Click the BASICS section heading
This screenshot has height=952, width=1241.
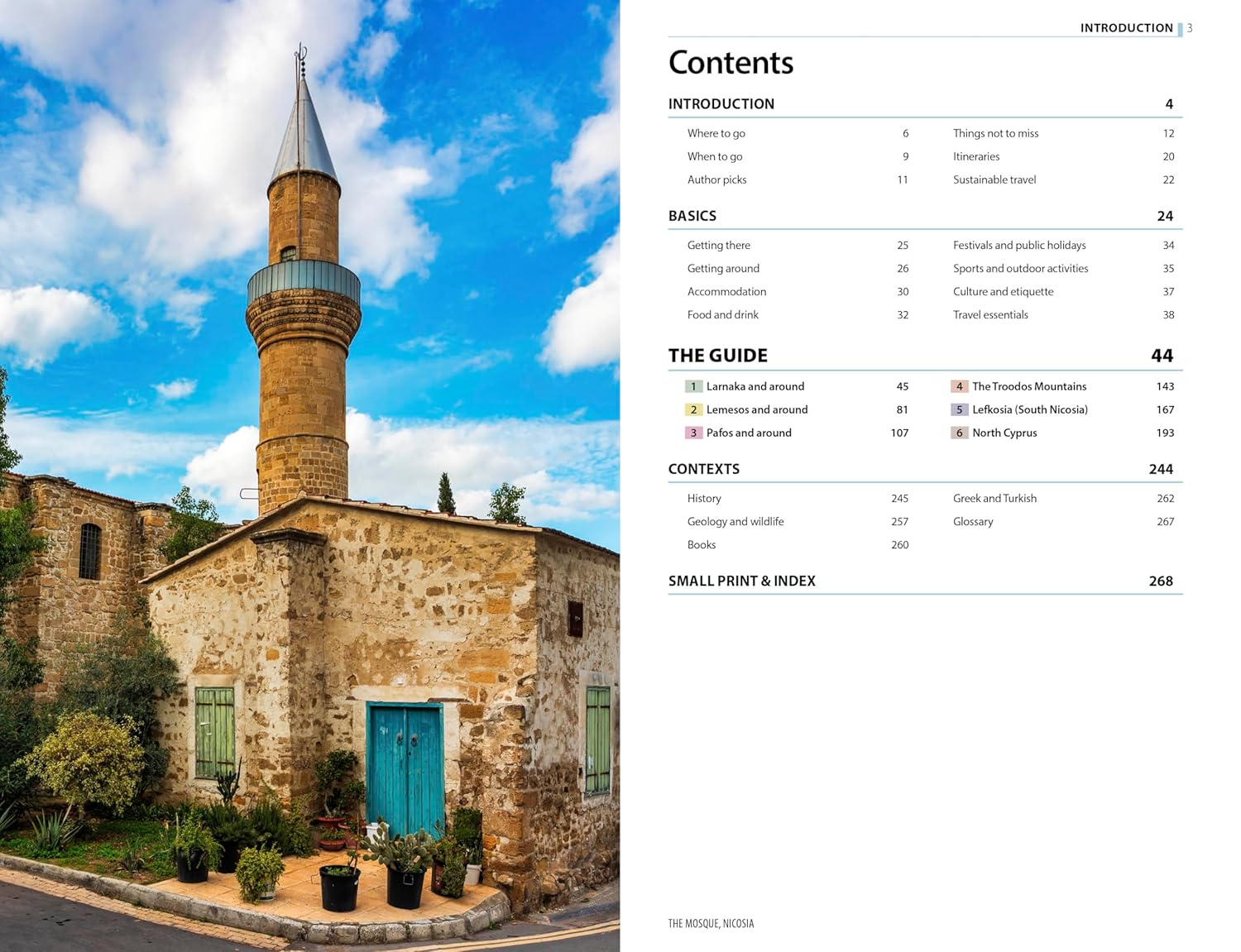coord(692,216)
